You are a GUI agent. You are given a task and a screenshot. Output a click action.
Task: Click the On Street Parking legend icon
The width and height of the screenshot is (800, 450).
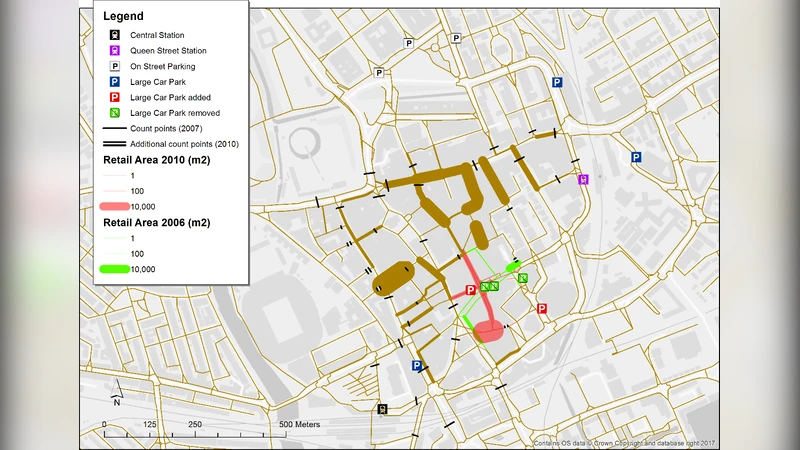pyautogui.click(x=115, y=66)
